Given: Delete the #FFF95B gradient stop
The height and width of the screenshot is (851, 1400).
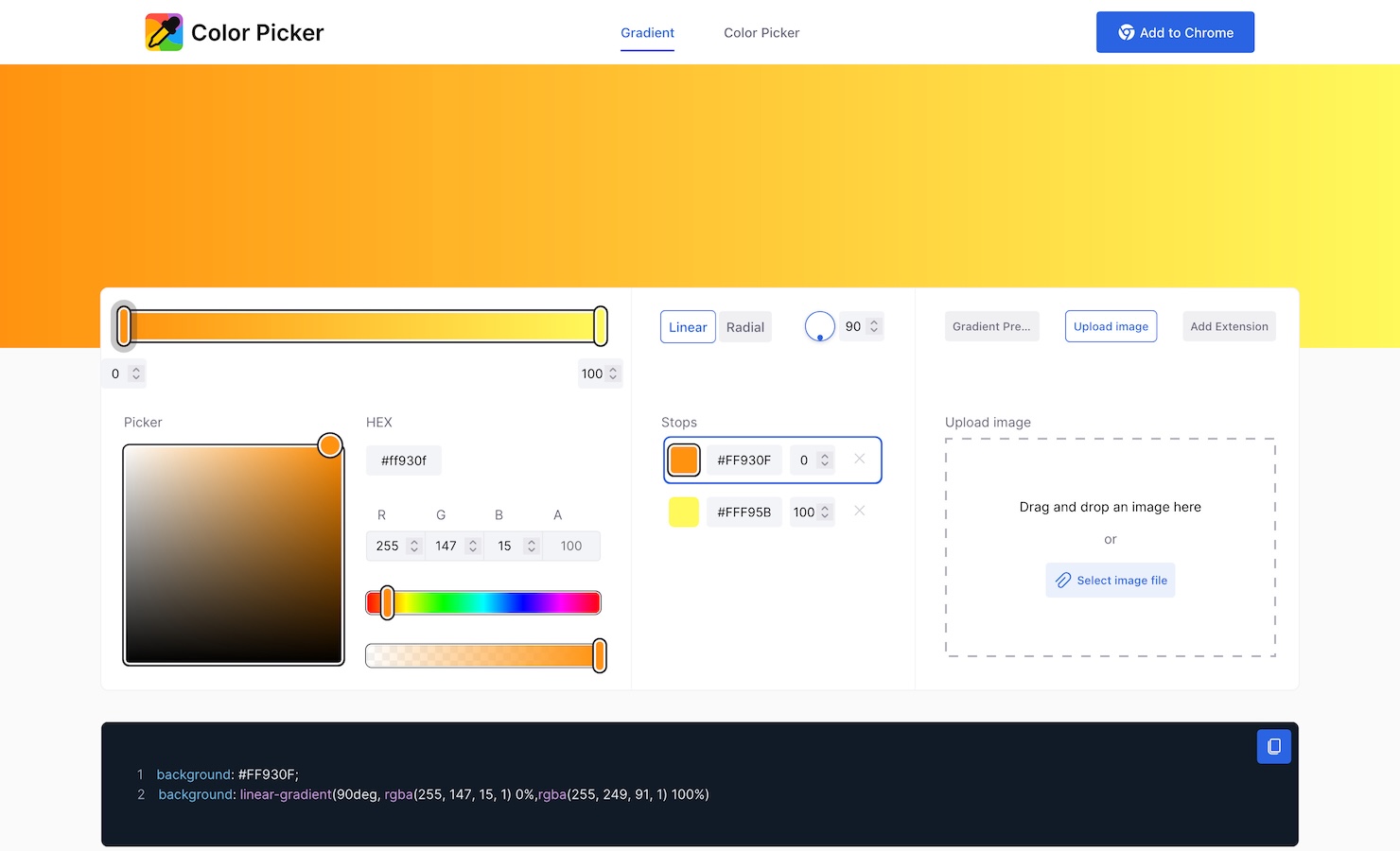Looking at the screenshot, I should (x=859, y=511).
